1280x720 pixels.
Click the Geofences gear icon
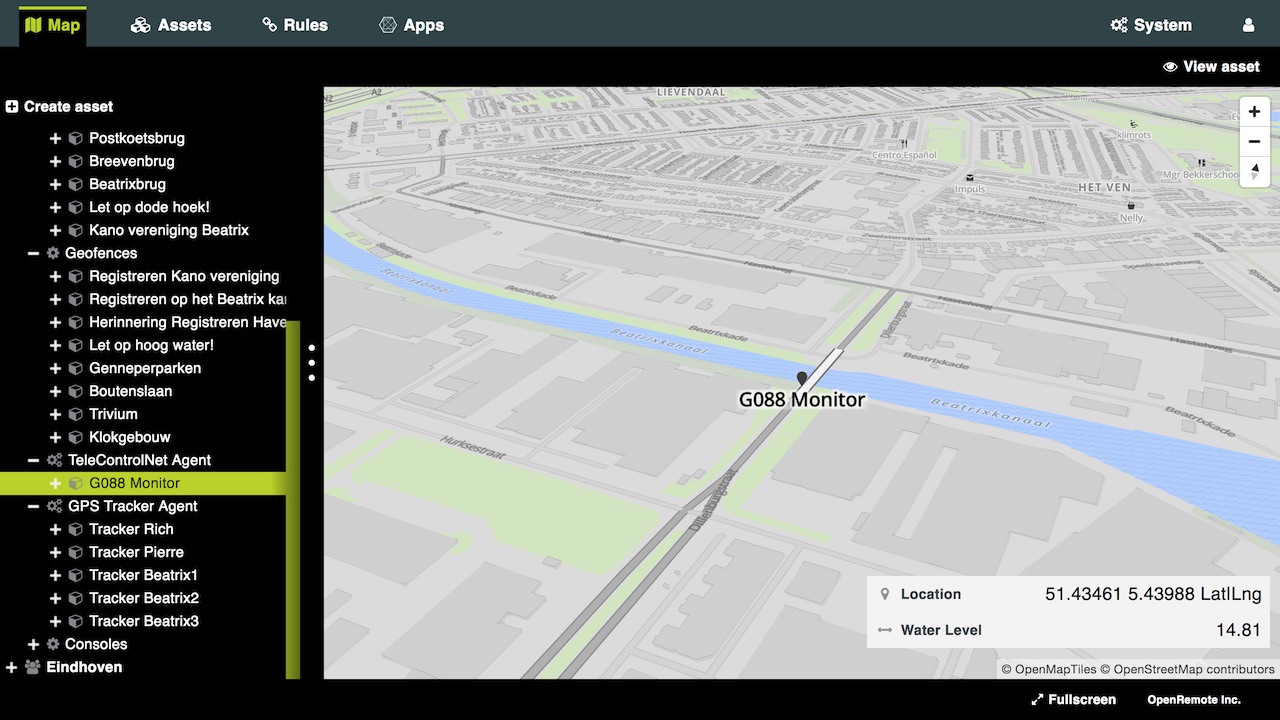tap(53, 253)
